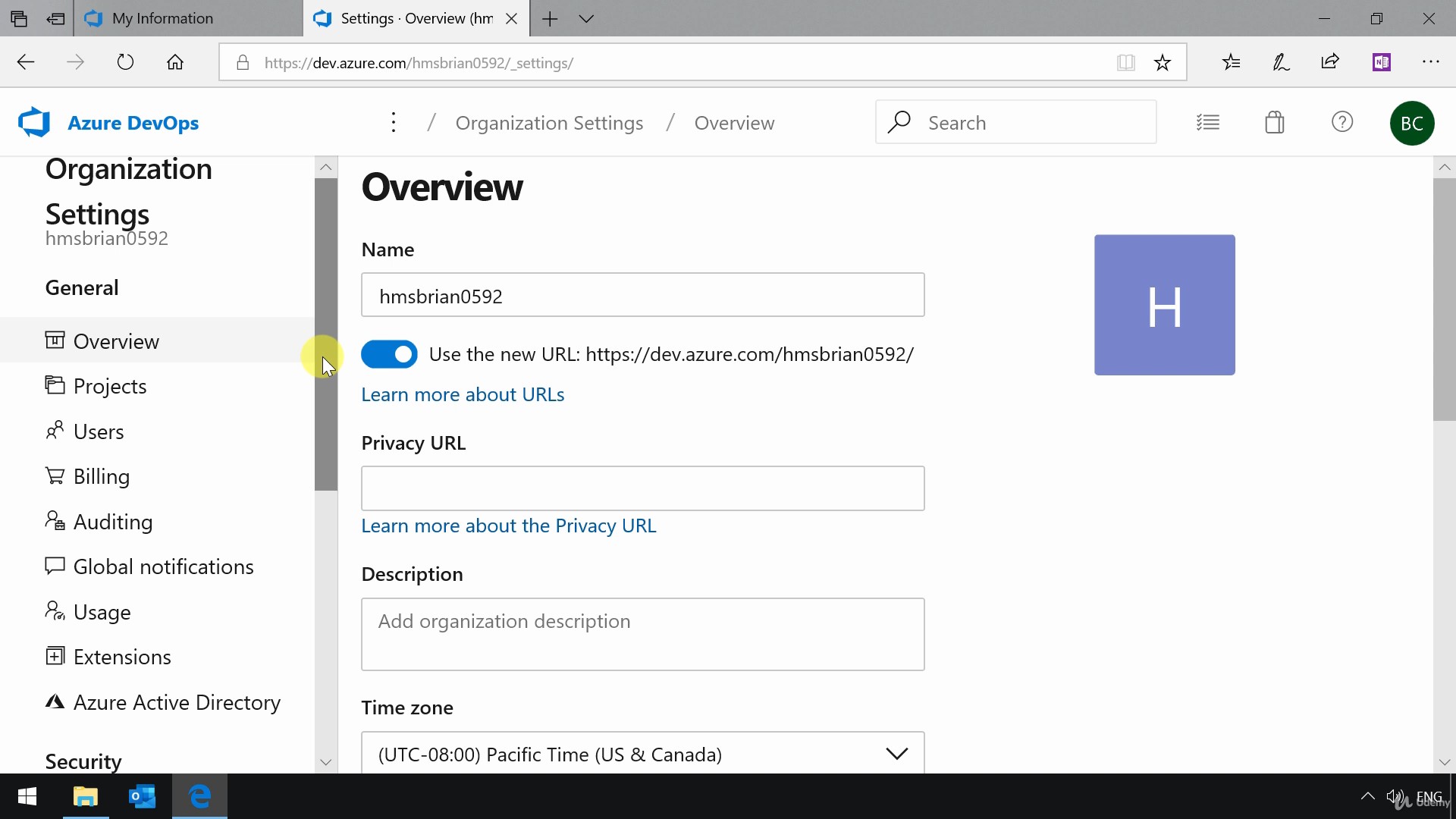Open Global notifications settings
Screen dimensions: 1456x819
point(157,566)
